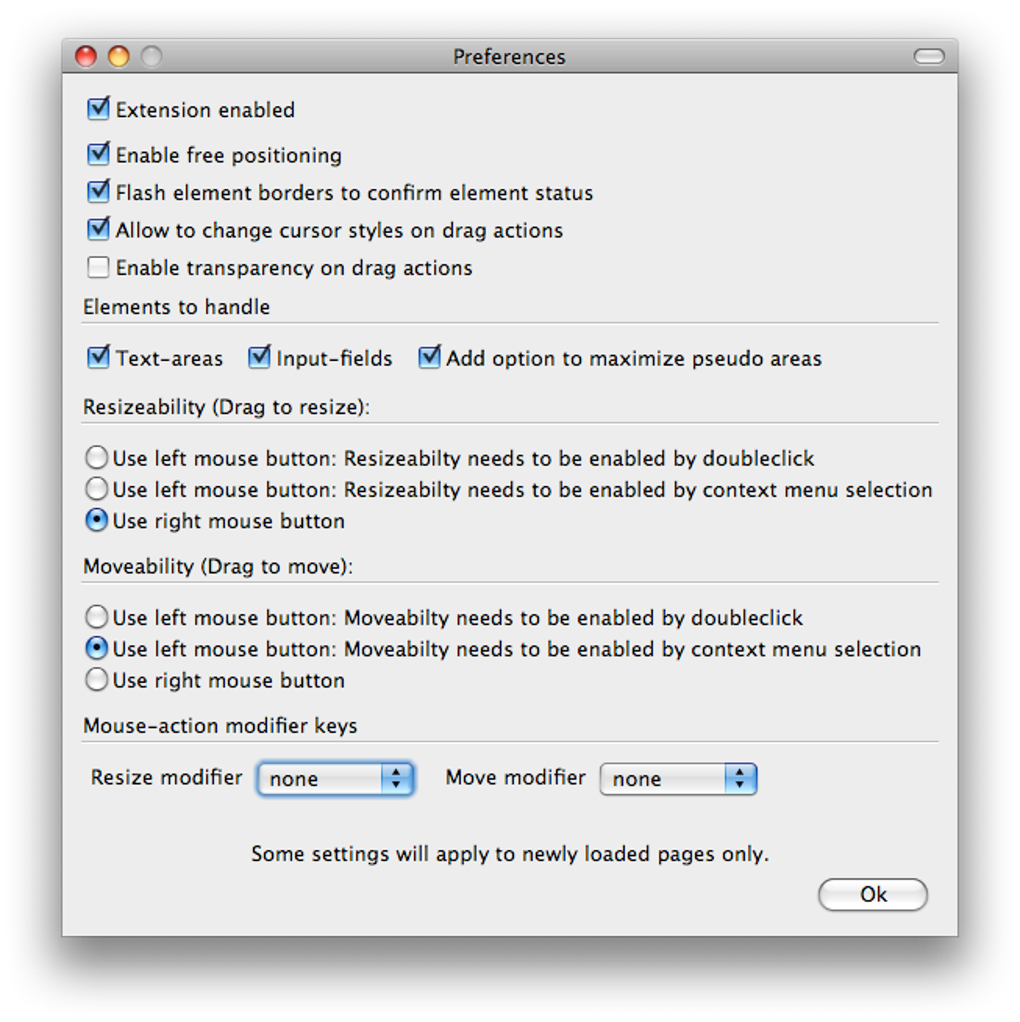This screenshot has height=1022, width=1020.
Task: Toggle "Enable free positioning" off
Action: 97,153
